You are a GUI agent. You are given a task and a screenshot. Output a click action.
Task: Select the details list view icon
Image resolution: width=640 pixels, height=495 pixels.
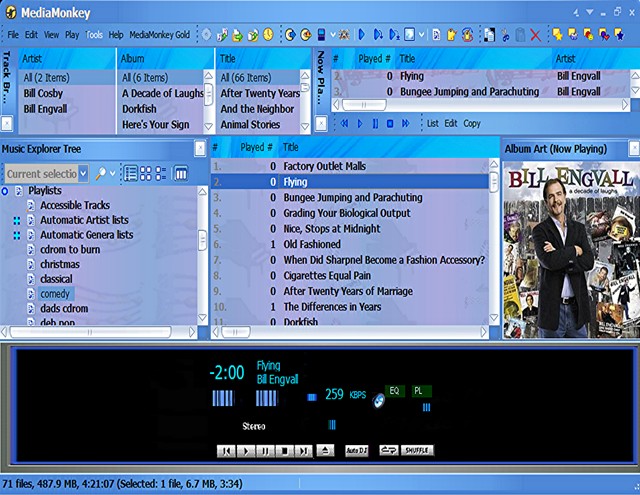(130, 173)
